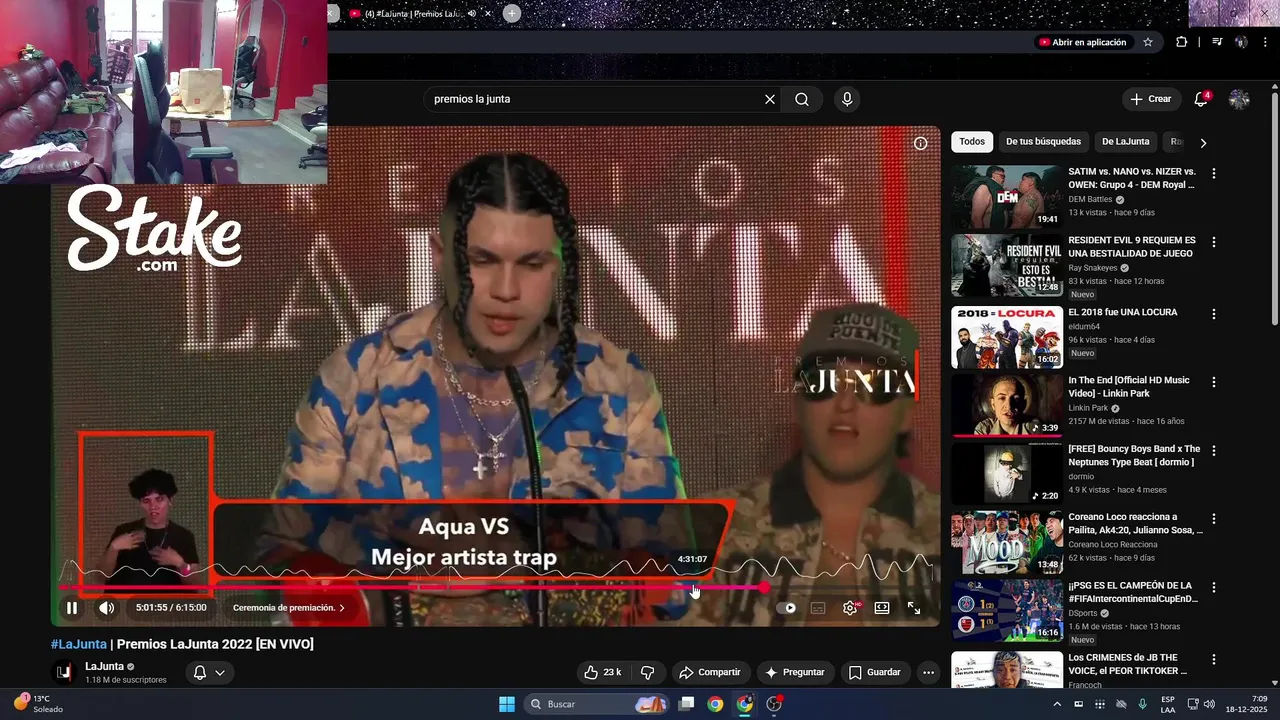Click the page vertical scrollbar
The height and width of the screenshot is (720, 1280).
pyautogui.click(x=1274, y=208)
